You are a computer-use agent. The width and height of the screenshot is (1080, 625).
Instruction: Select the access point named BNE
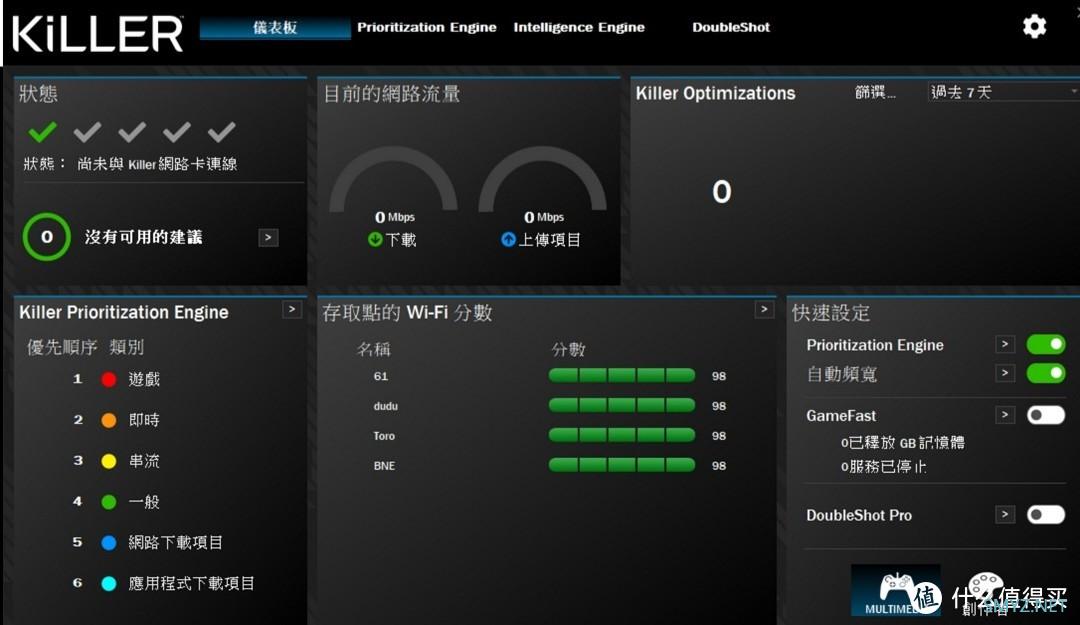pos(384,466)
